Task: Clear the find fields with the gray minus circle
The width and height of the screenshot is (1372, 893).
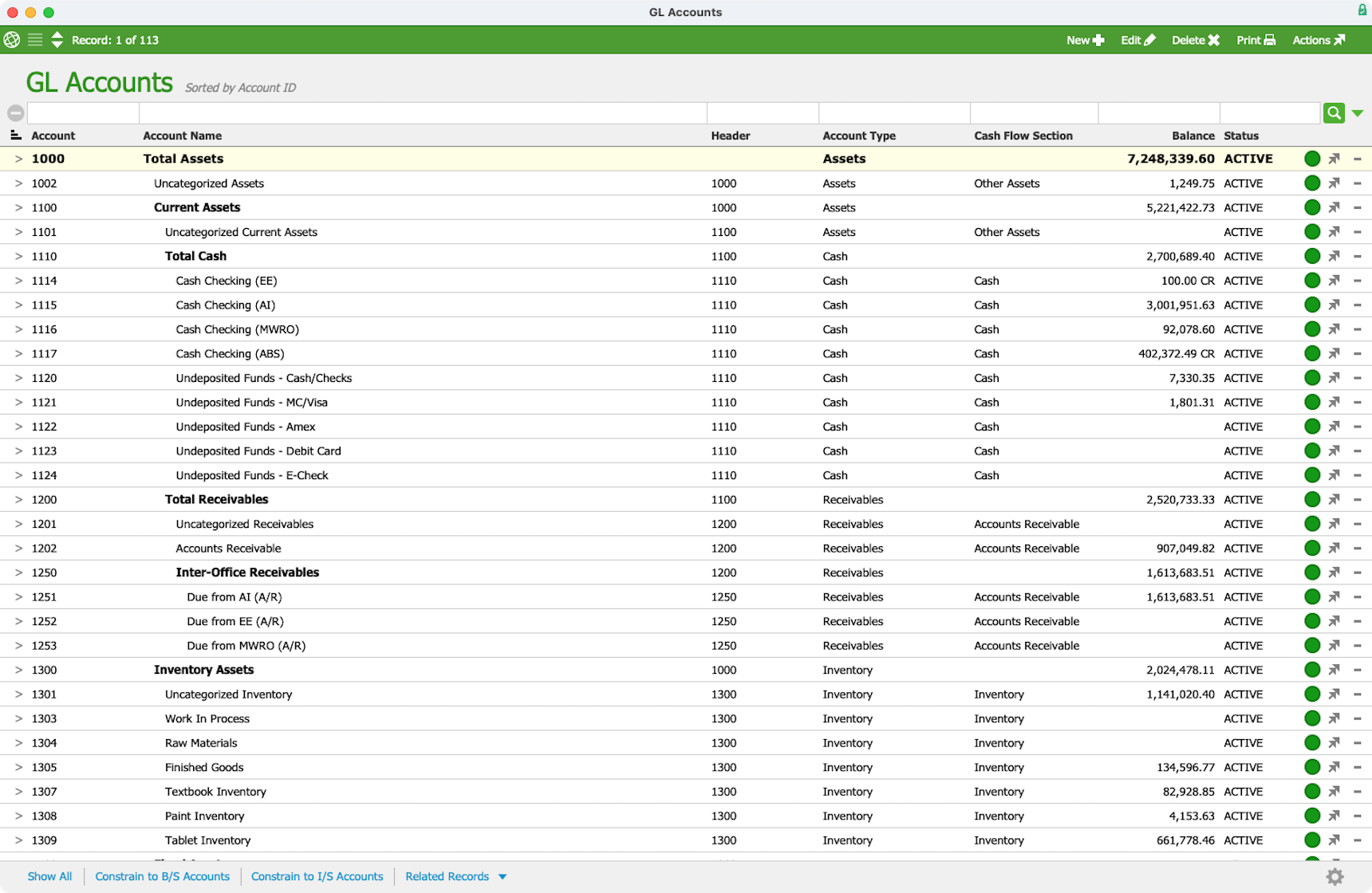Action: [15, 113]
